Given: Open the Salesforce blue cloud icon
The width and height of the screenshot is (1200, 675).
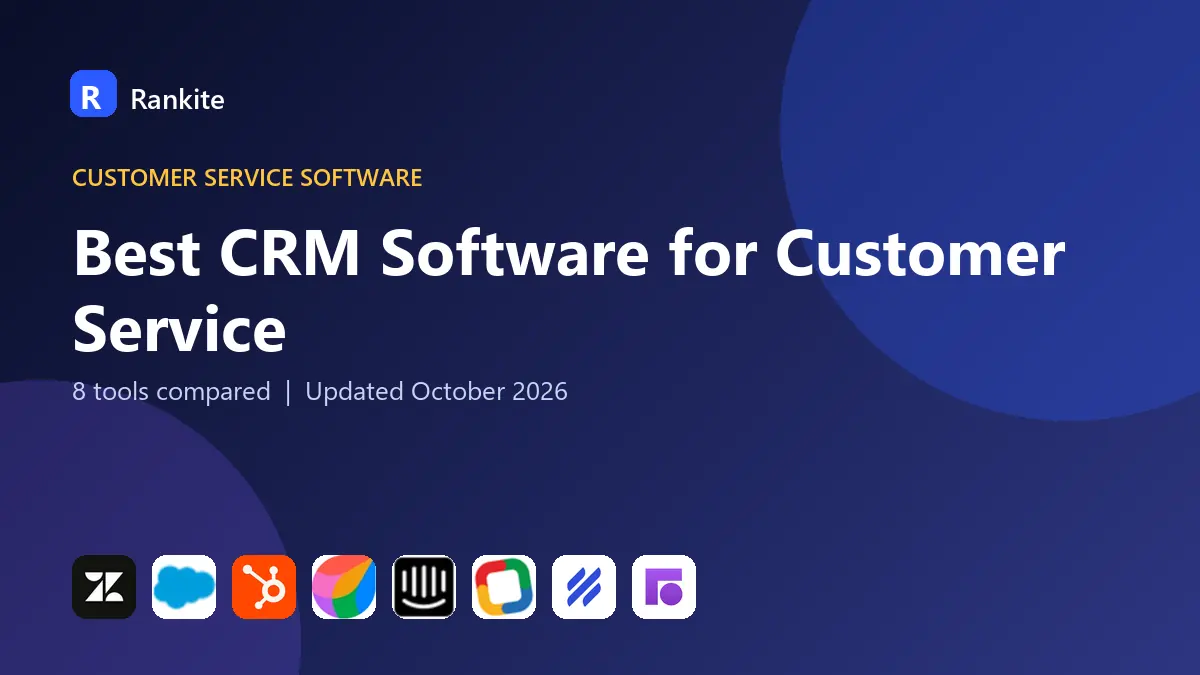Looking at the screenshot, I should click(x=184, y=587).
